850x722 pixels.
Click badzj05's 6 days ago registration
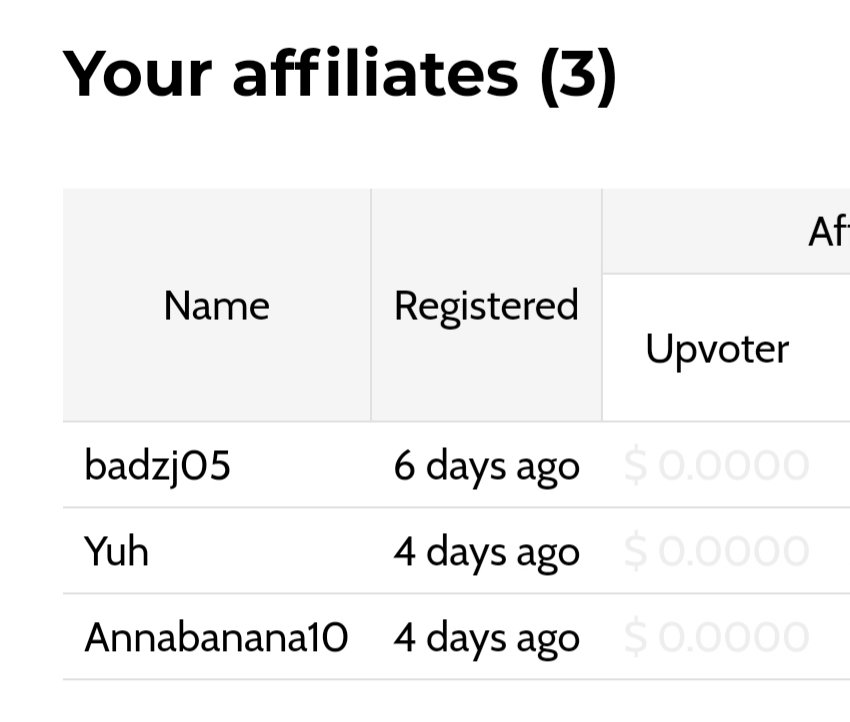pos(487,468)
